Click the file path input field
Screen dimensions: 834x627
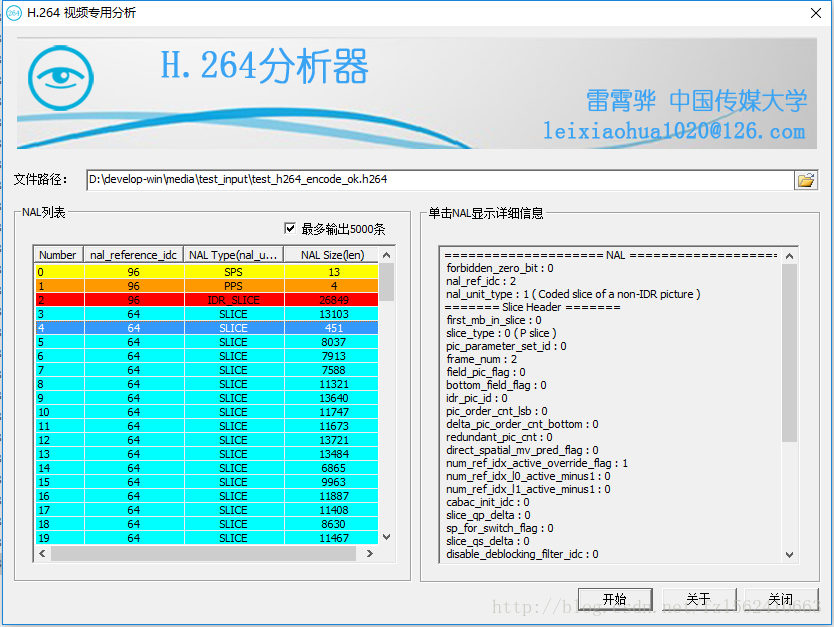tap(440, 180)
